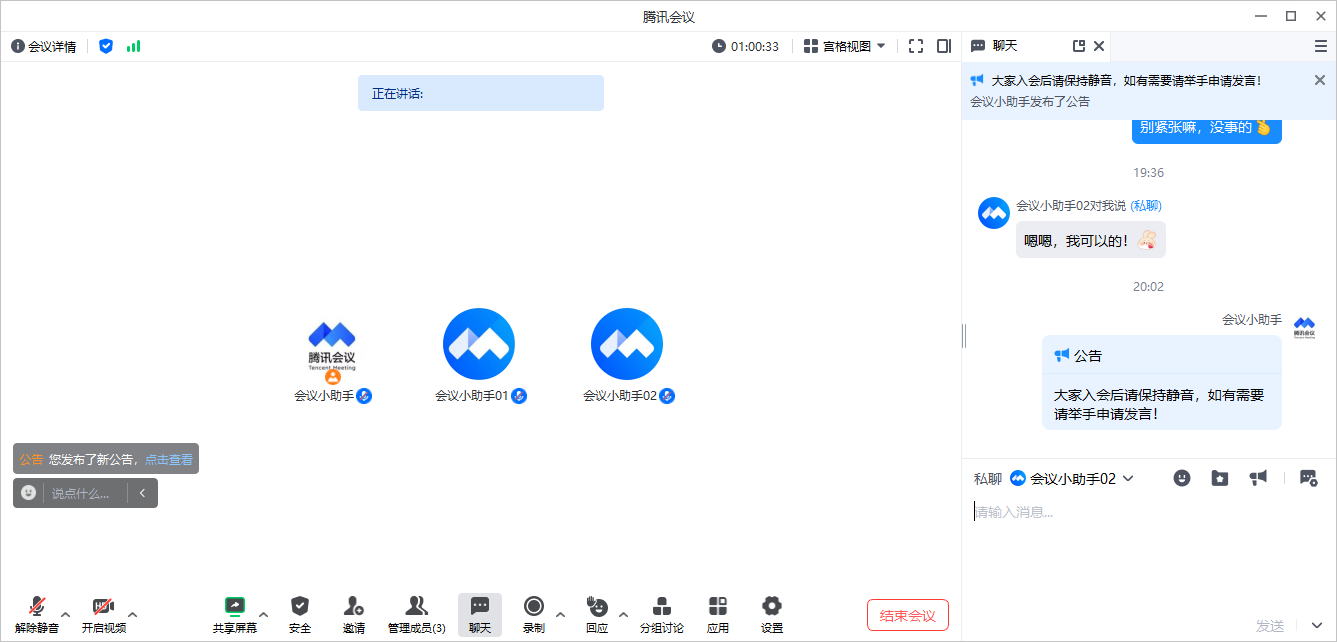Open the grid view layout dropdown
Image resolution: width=1337 pixels, height=642 pixels.
click(x=845, y=46)
